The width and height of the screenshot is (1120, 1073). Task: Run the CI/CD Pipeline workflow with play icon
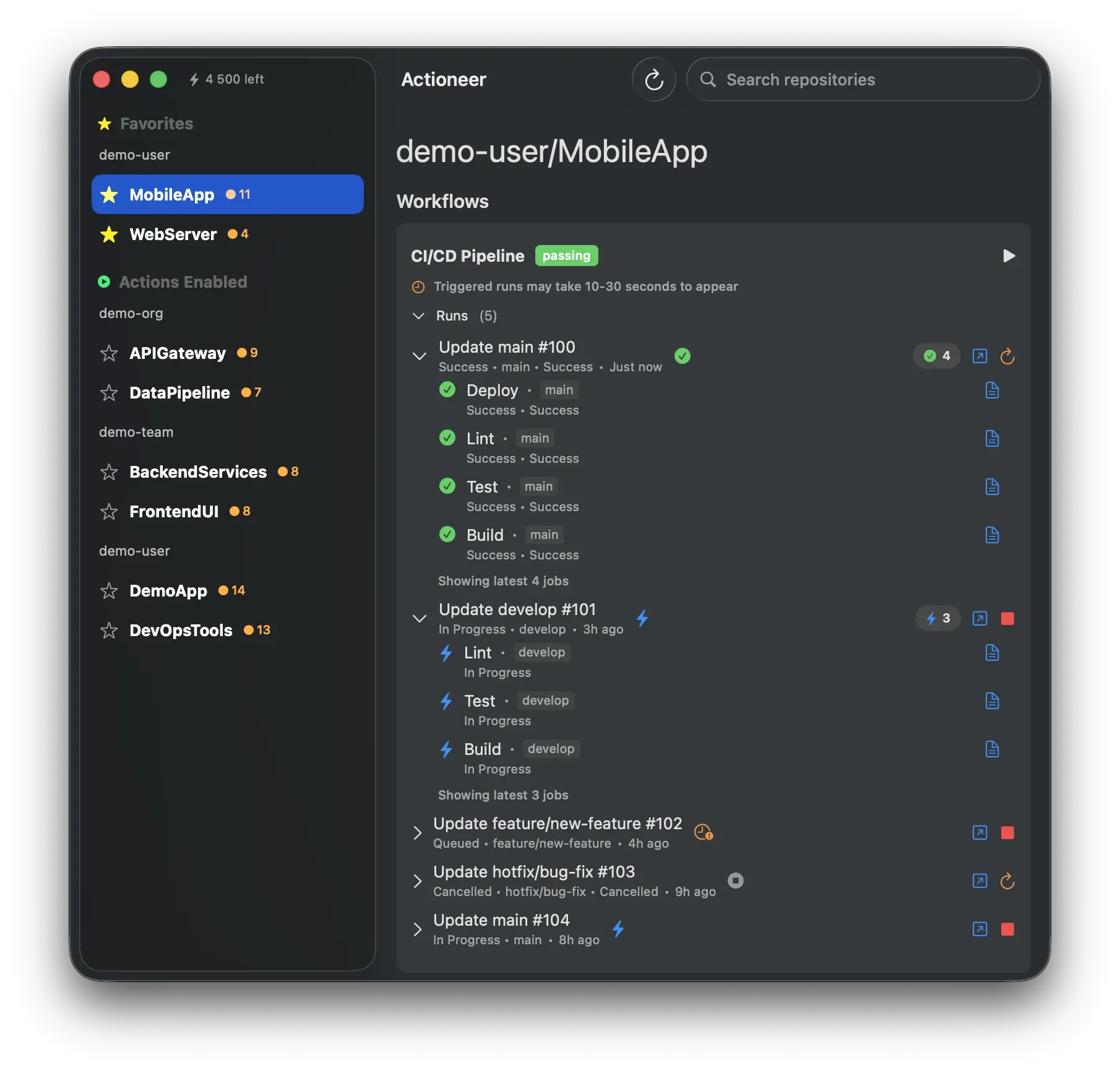coord(1009,256)
